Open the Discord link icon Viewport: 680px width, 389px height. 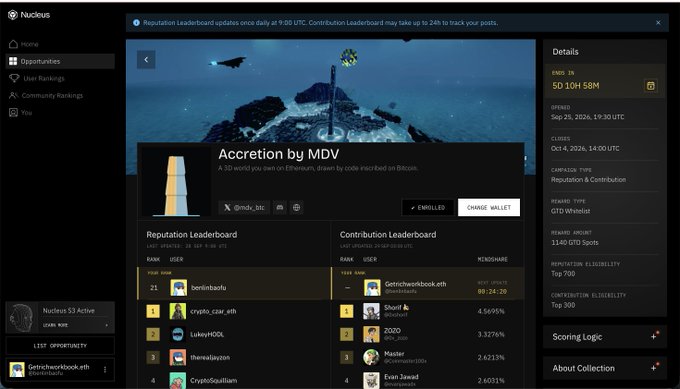280,207
